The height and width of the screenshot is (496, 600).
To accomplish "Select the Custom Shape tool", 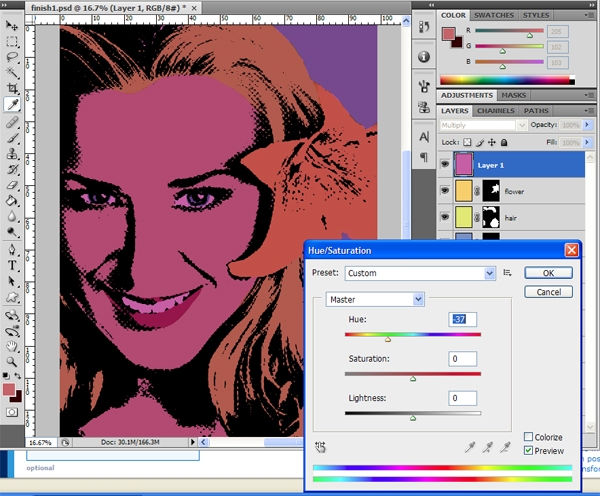I will (x=12, y=297).
